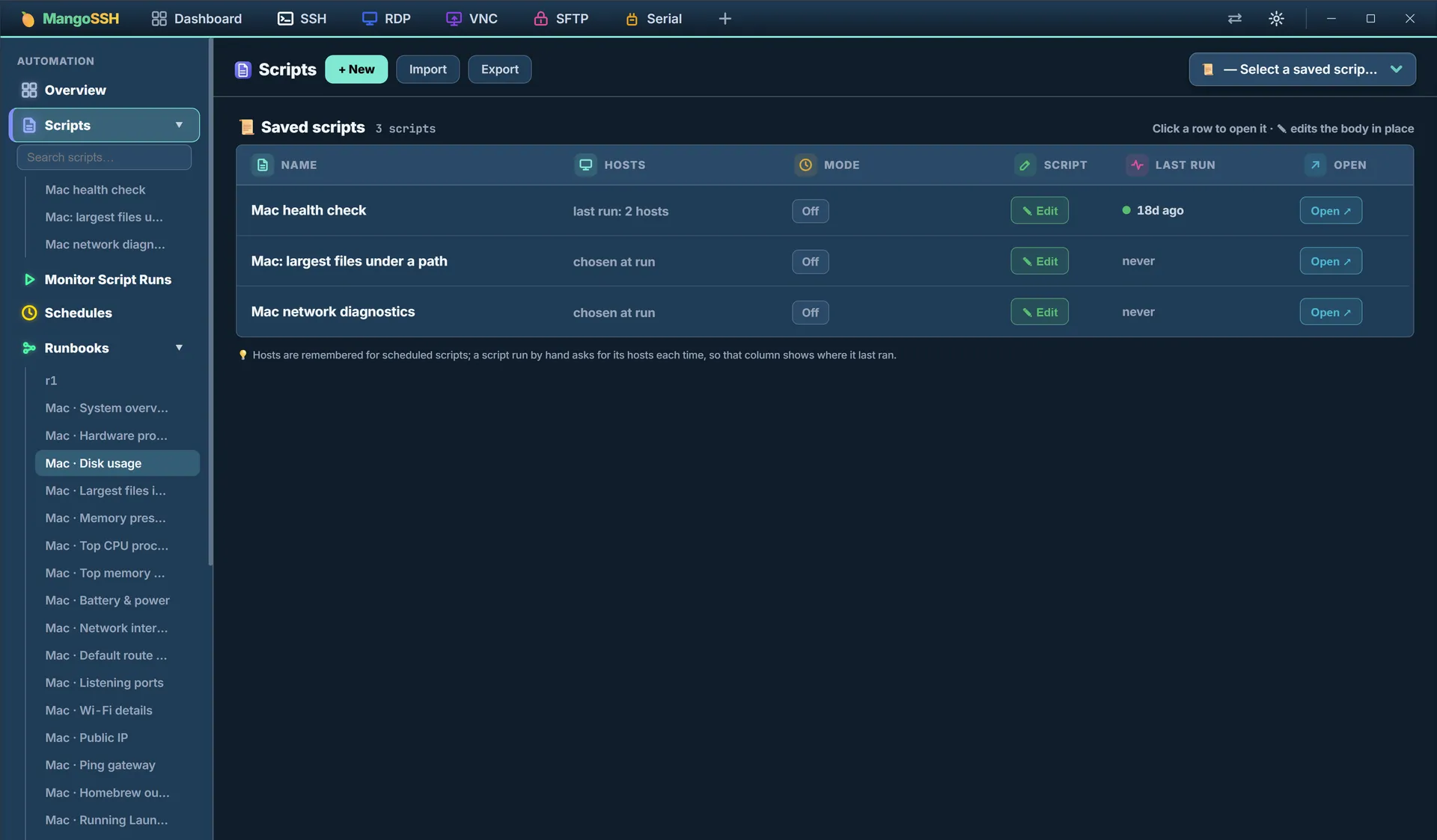
Task: Click the Export button
Action: pyautogui.click(x=500, y=70)
